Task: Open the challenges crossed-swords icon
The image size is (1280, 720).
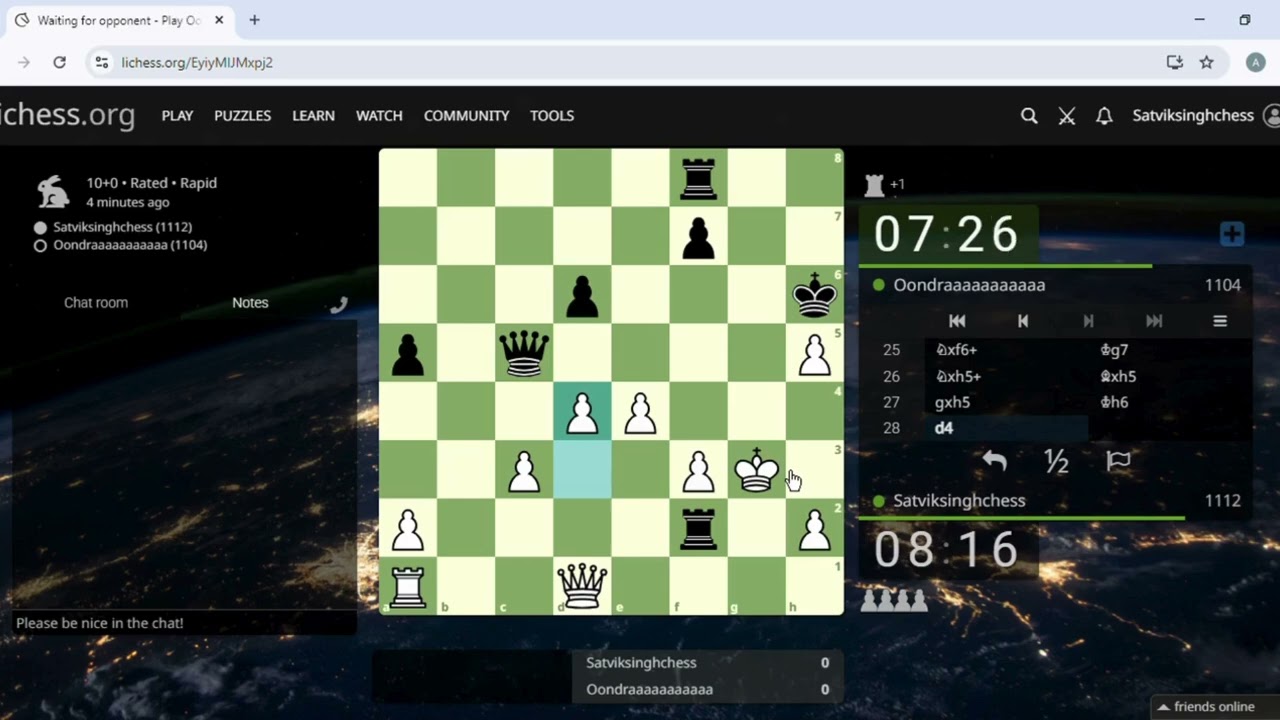Action: (x=1067, y=116)
